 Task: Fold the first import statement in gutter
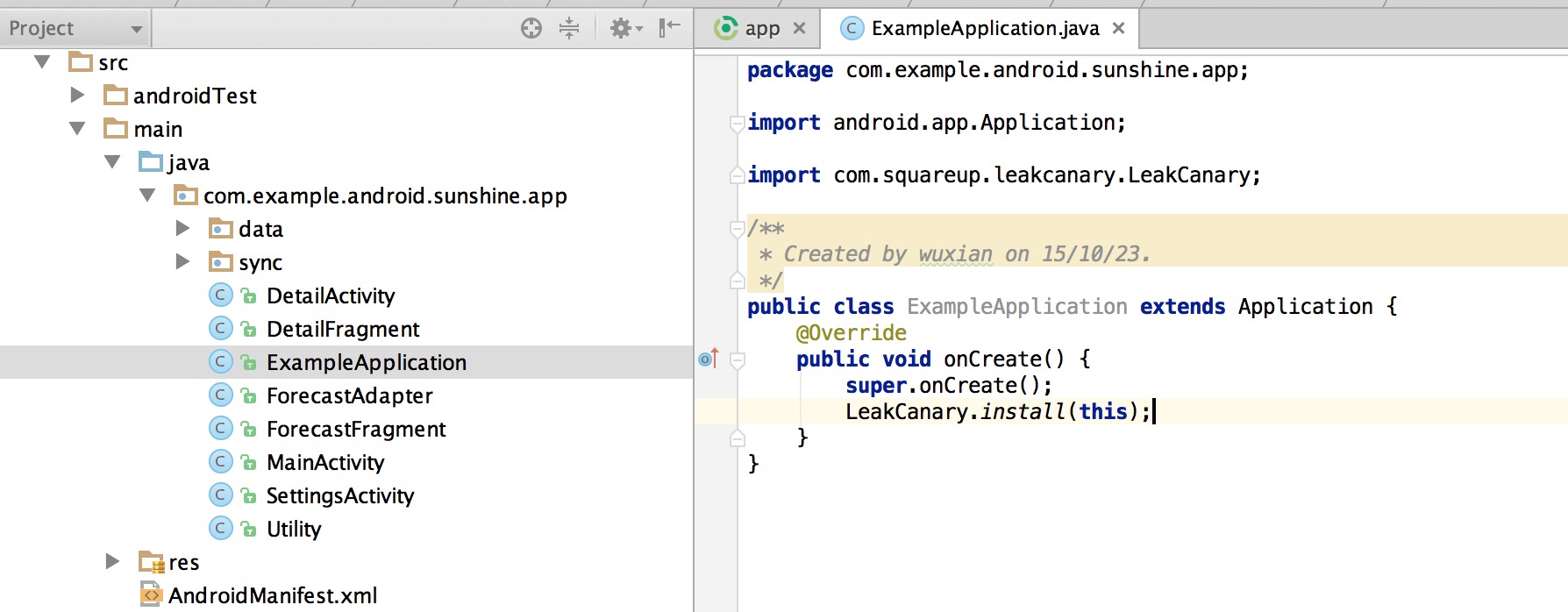pyautogui.click(x=738, y=124)
